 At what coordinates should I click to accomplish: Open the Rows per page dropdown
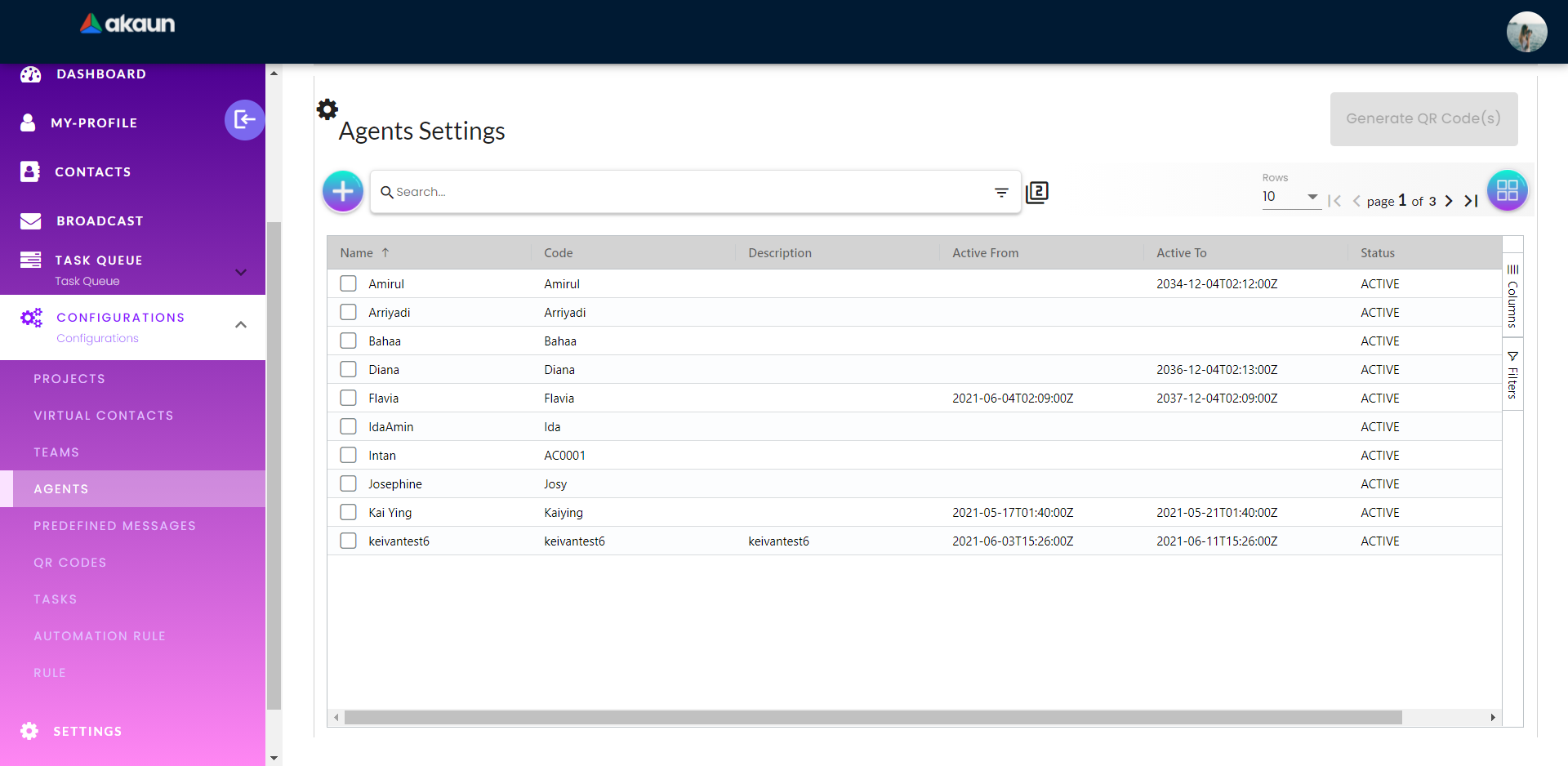click(x=1290, y=197)
